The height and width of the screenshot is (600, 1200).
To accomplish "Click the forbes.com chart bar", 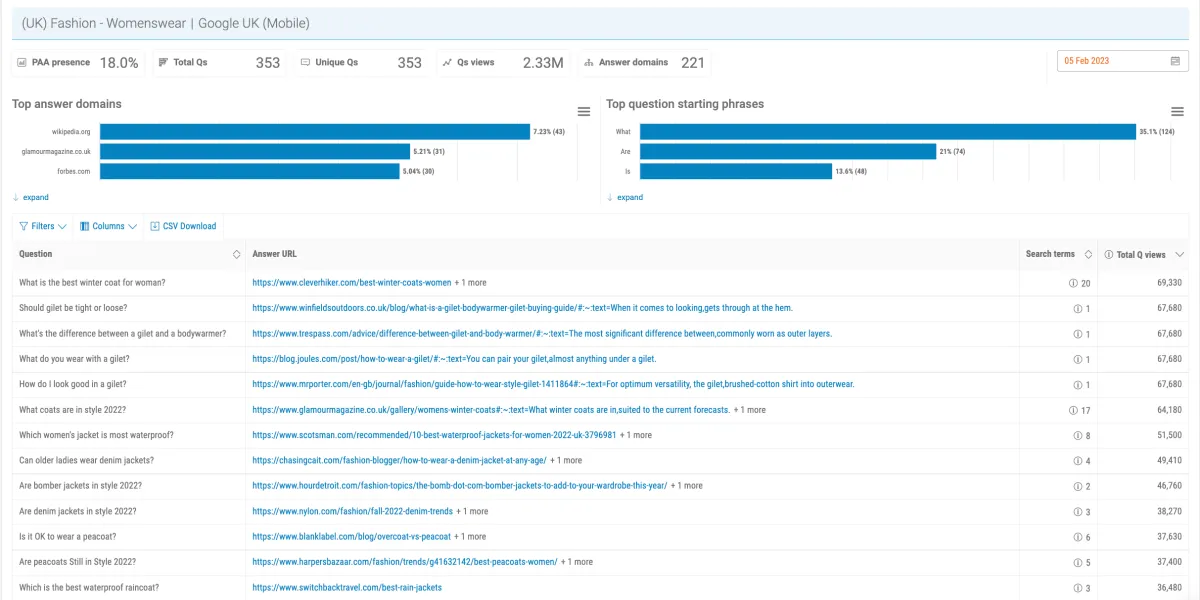I will (x=250, y=171).
